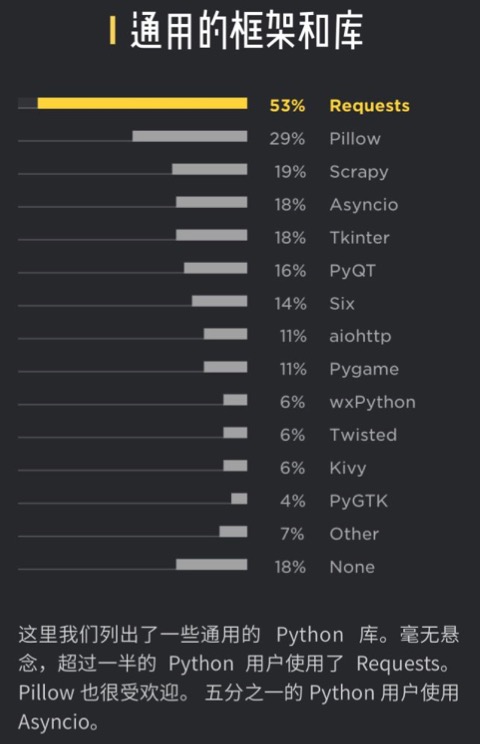The height and width of the screenshot is (744, 480).
Task: Click the Scrapy bar
Action: tap(210, 169)
